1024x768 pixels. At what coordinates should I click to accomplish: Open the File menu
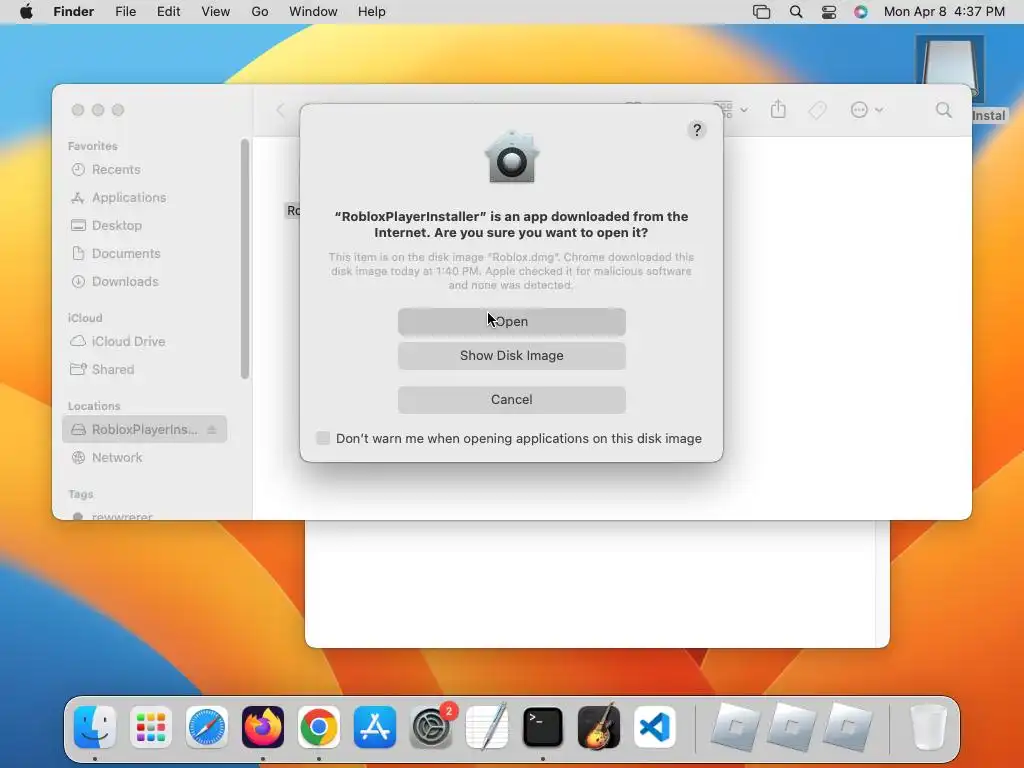(x=125, y=12)
